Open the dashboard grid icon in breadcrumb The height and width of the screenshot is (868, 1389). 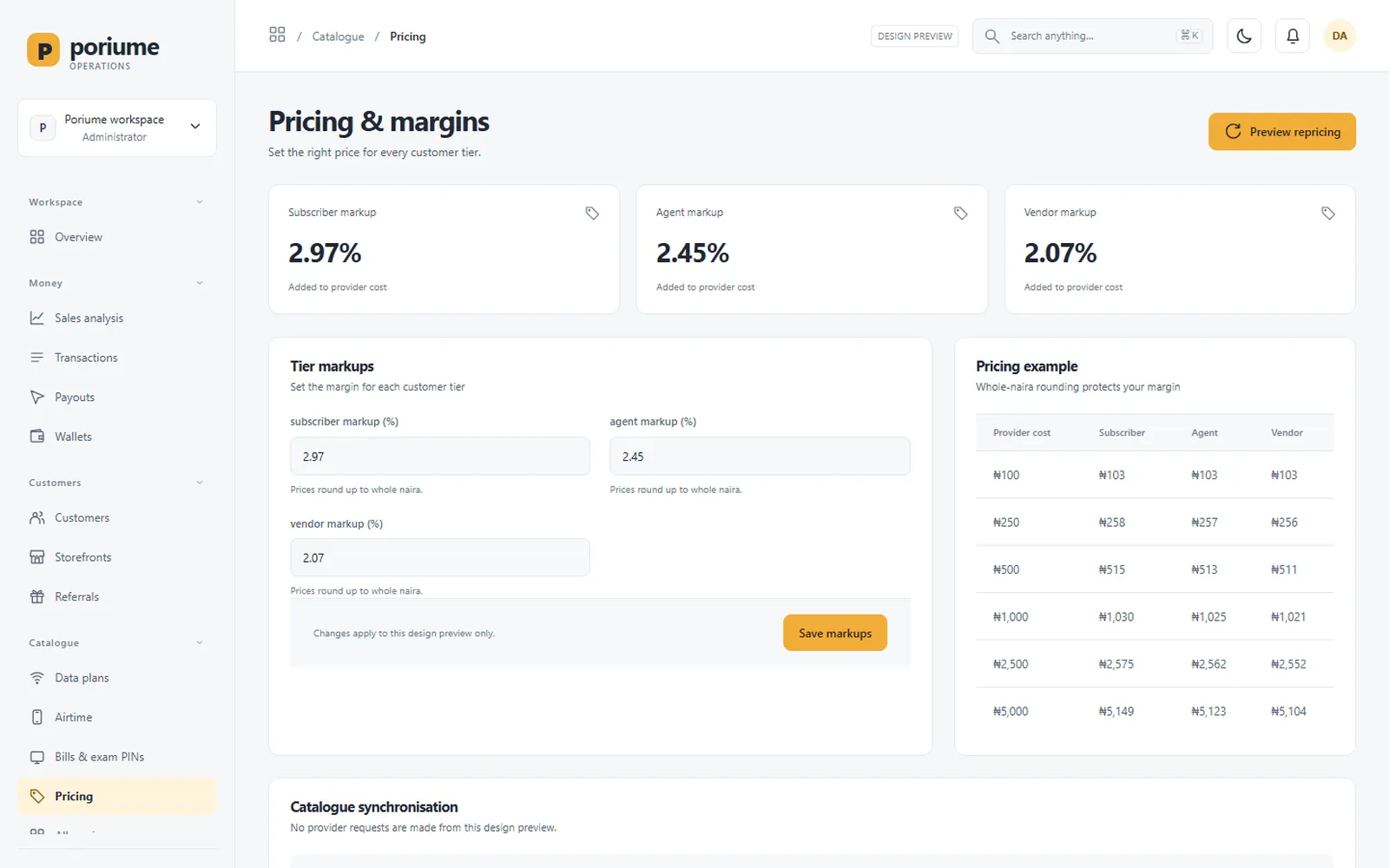coord(277,35)
